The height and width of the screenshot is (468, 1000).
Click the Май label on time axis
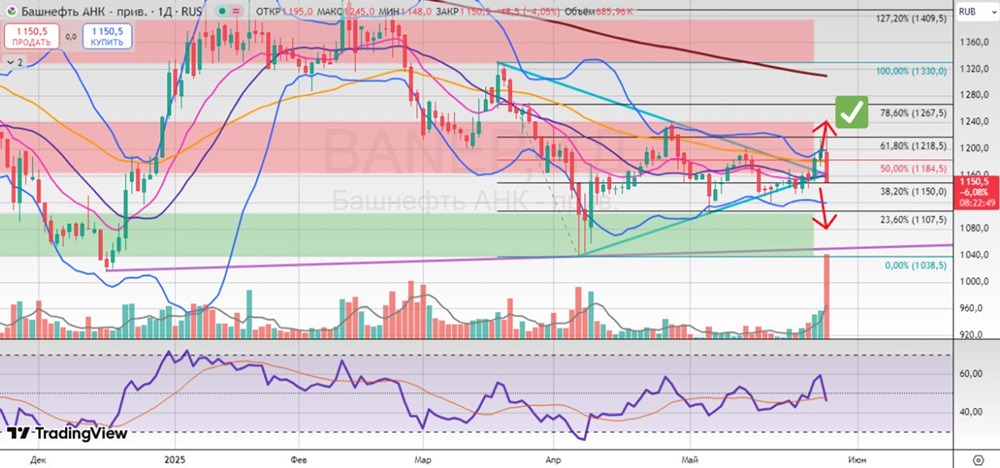click(690, 459)
